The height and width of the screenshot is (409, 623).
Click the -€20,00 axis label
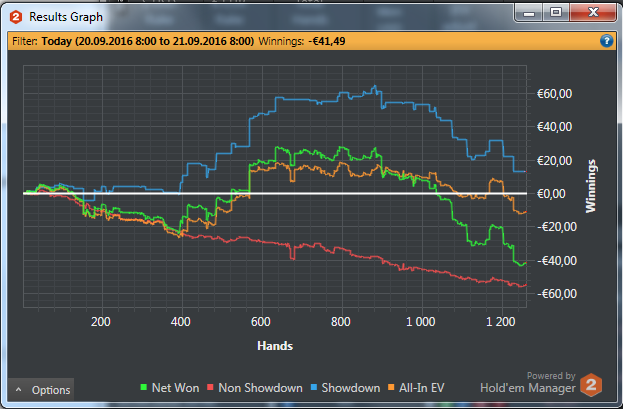[557, 227]
